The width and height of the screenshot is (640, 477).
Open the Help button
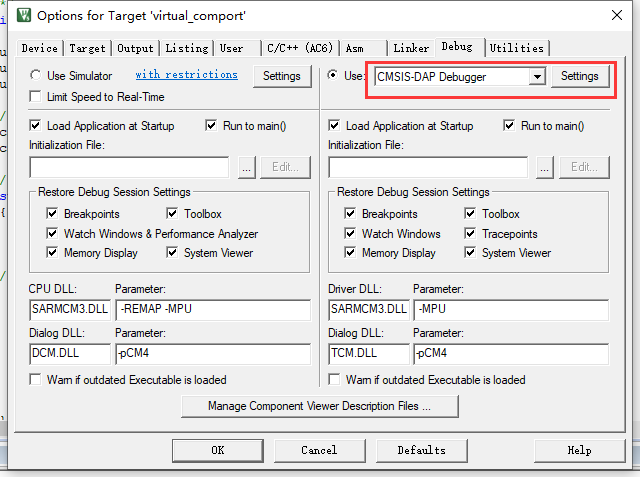tap(579, 450)
